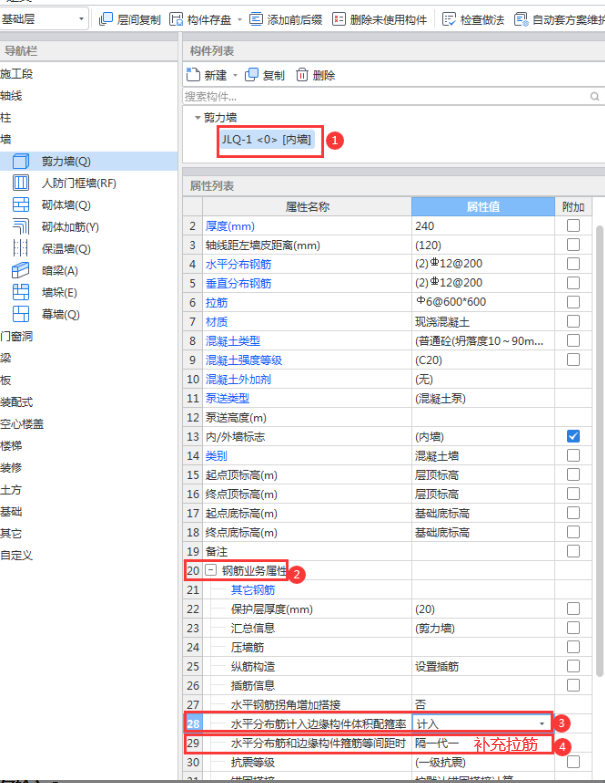Click the 现浇混凝土 material value cell
605x783 pixels.
coord(483,322)
